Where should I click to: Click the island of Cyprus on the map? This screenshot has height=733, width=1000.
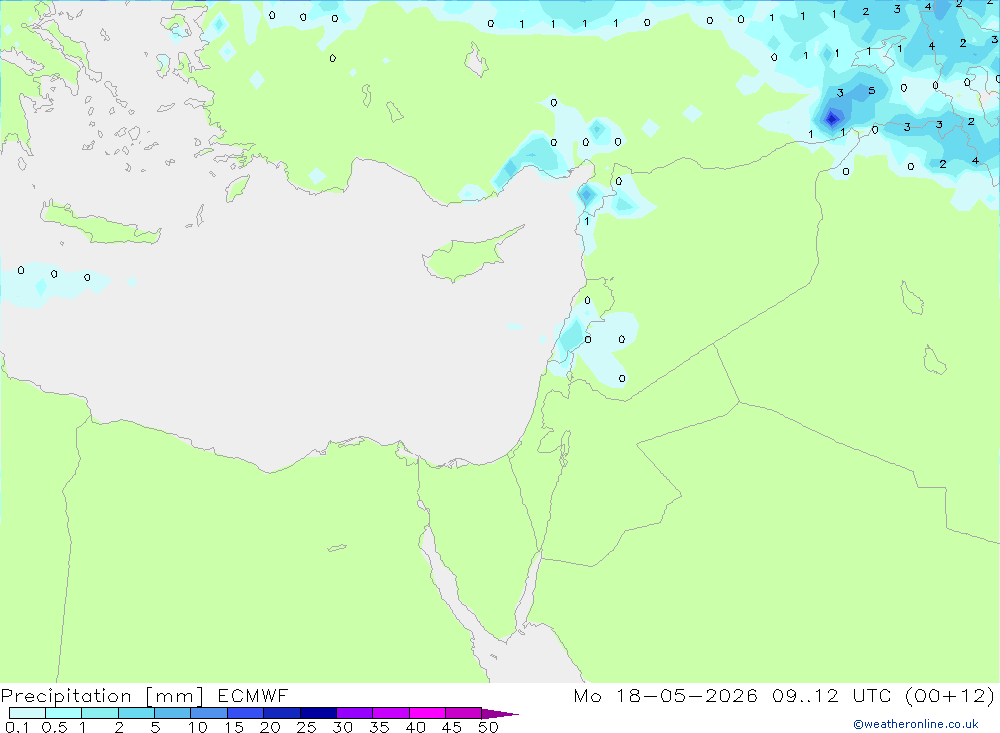tap(469, 255)
